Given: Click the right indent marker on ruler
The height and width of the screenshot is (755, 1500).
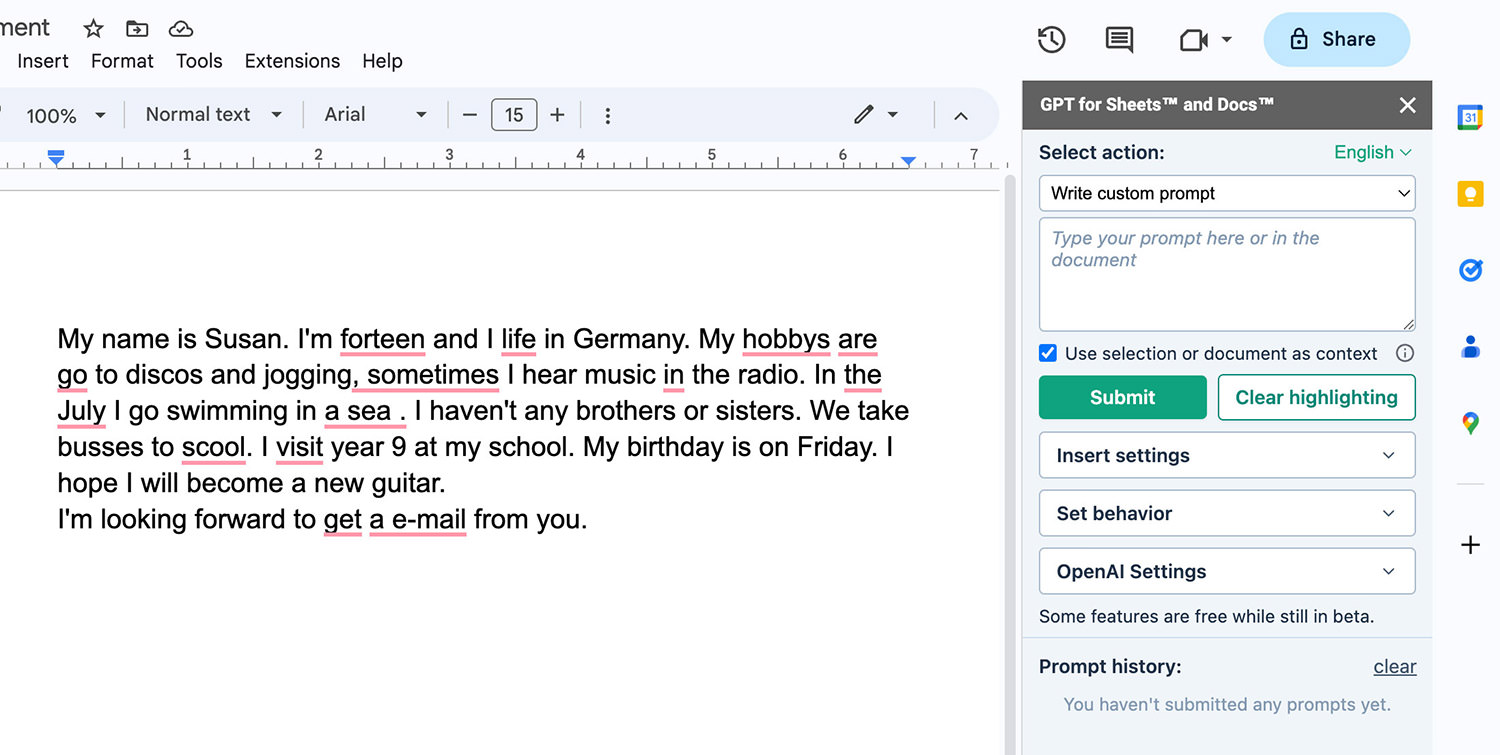Looking at the screenshot, I should [908, 161].
